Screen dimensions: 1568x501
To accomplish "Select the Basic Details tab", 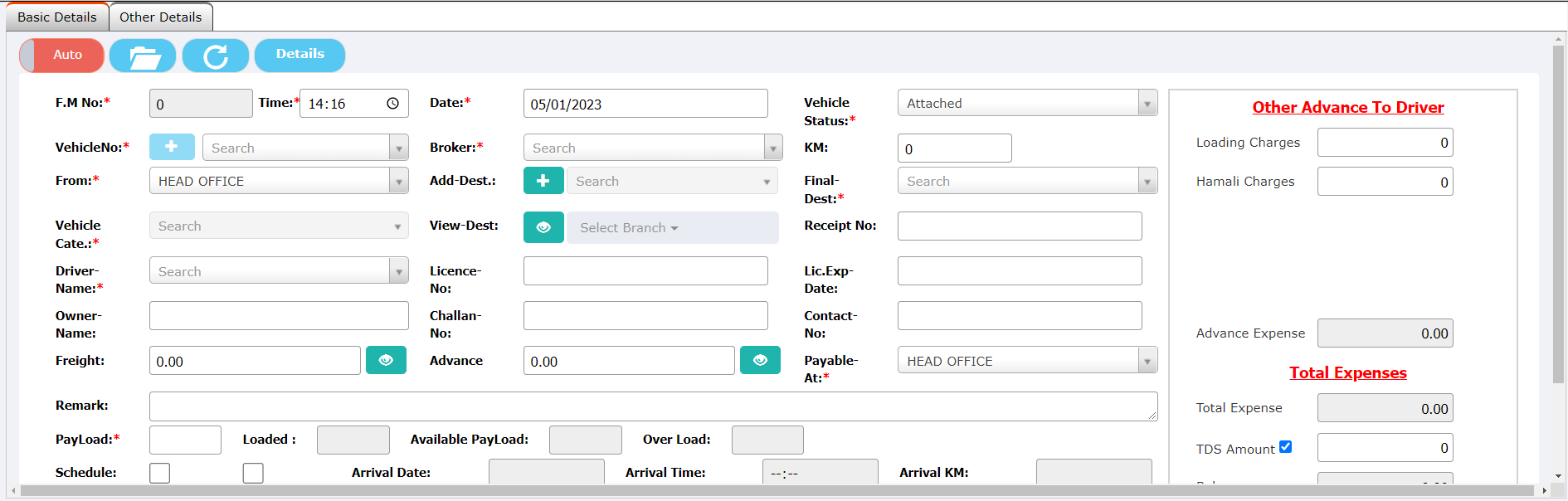I will pyautogui.click(x=57, y=17).
